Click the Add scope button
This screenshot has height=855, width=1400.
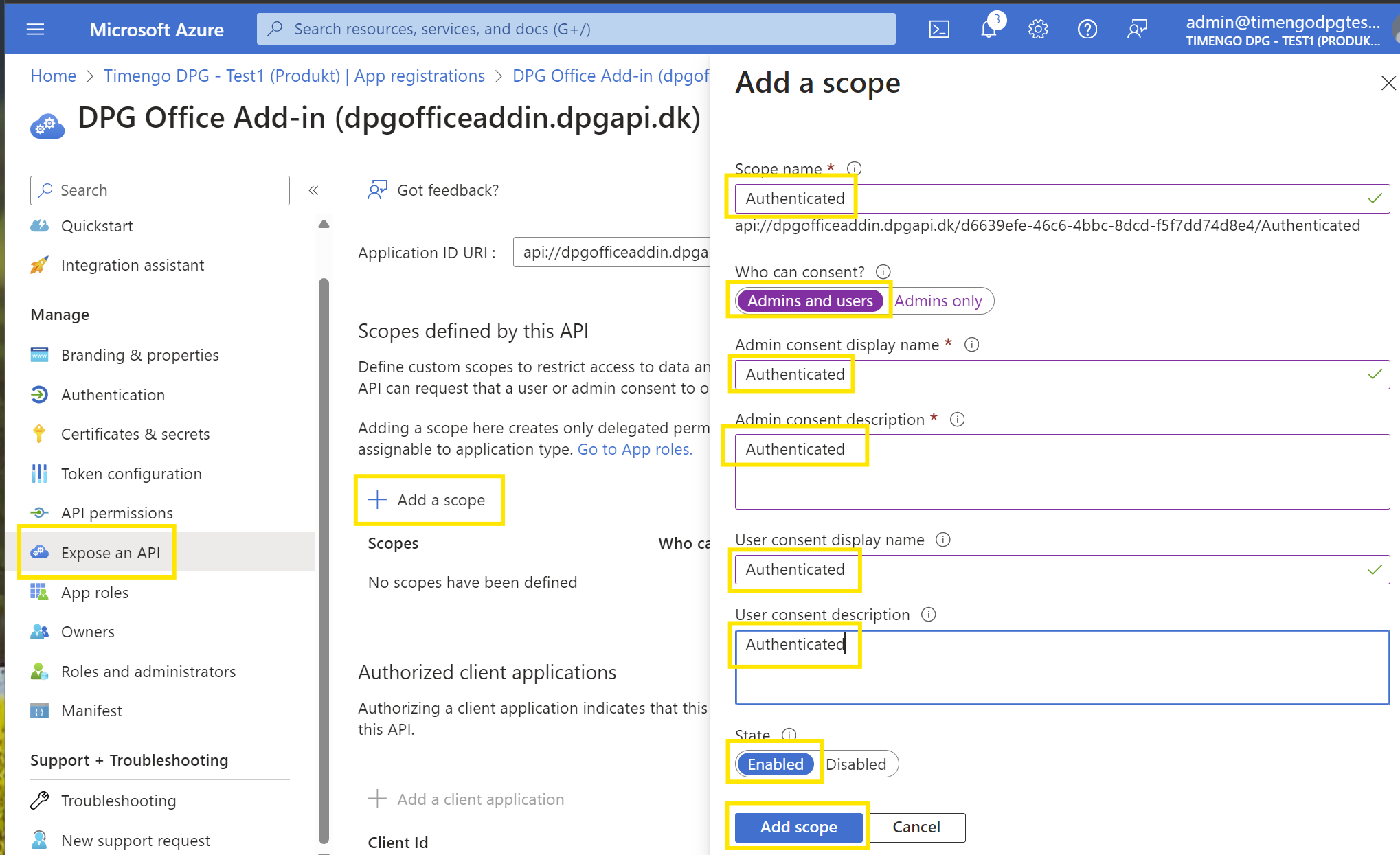tap(798, 827)
